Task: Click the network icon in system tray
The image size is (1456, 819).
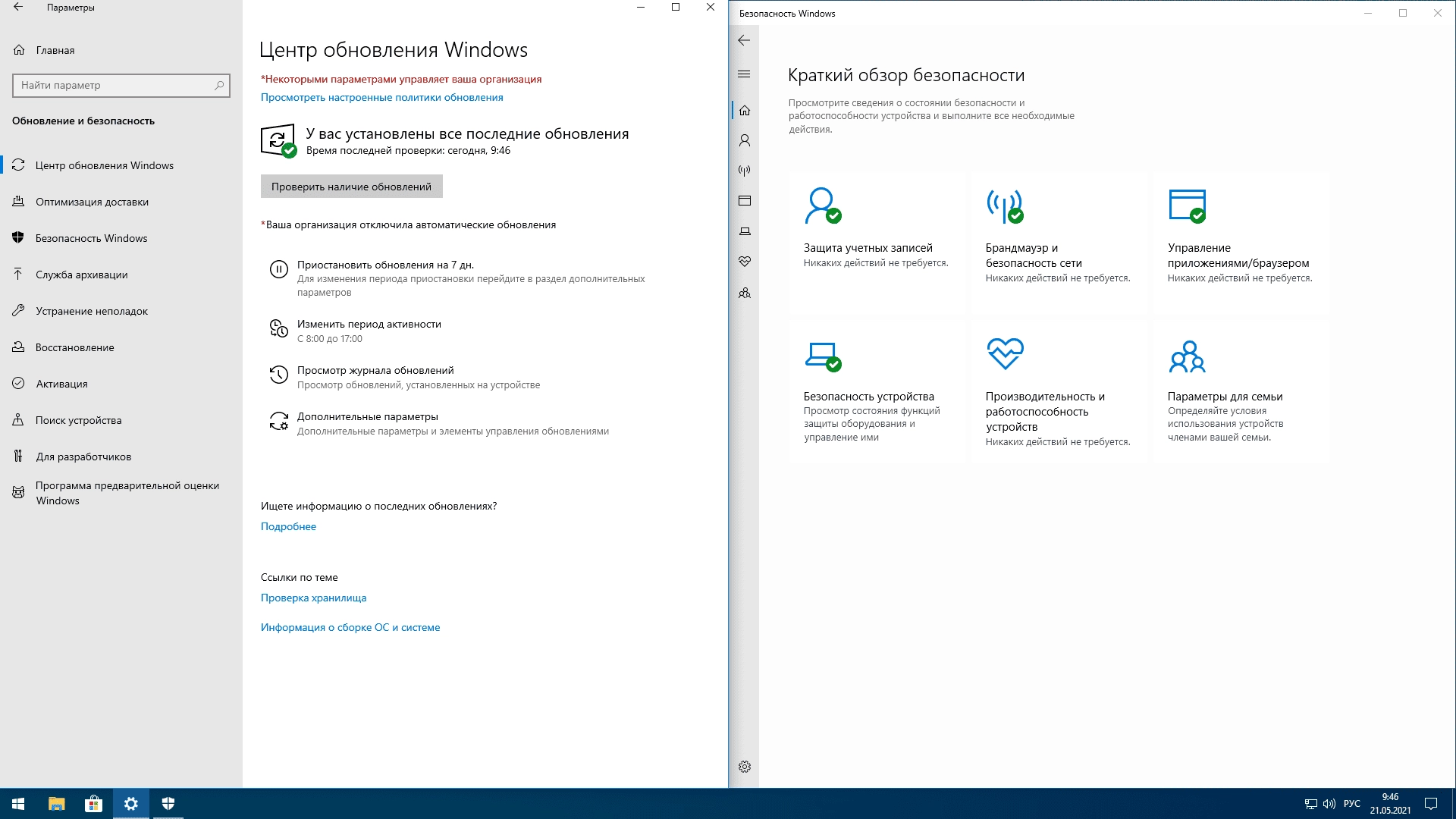Action: [1310, 804]
